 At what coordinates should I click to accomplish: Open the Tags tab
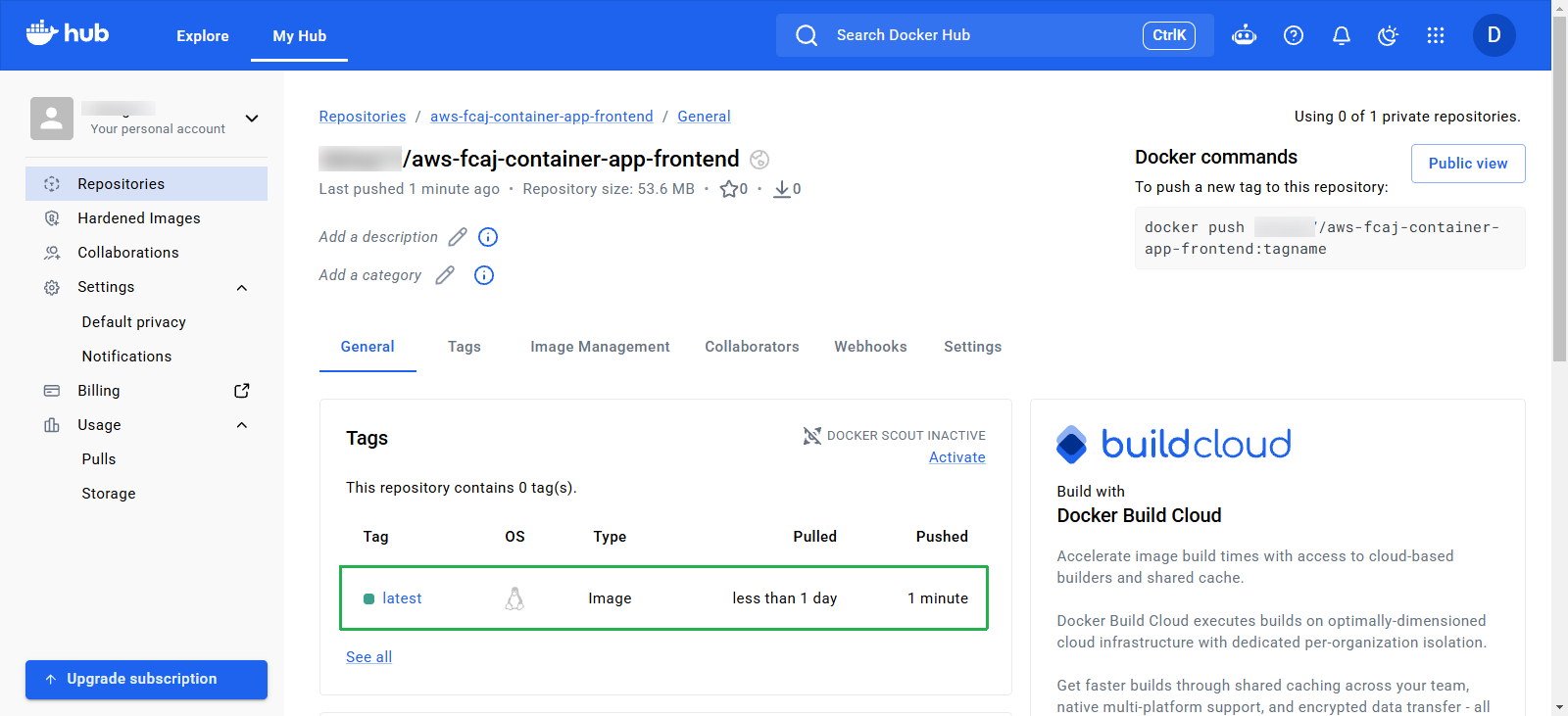(465, 347)
